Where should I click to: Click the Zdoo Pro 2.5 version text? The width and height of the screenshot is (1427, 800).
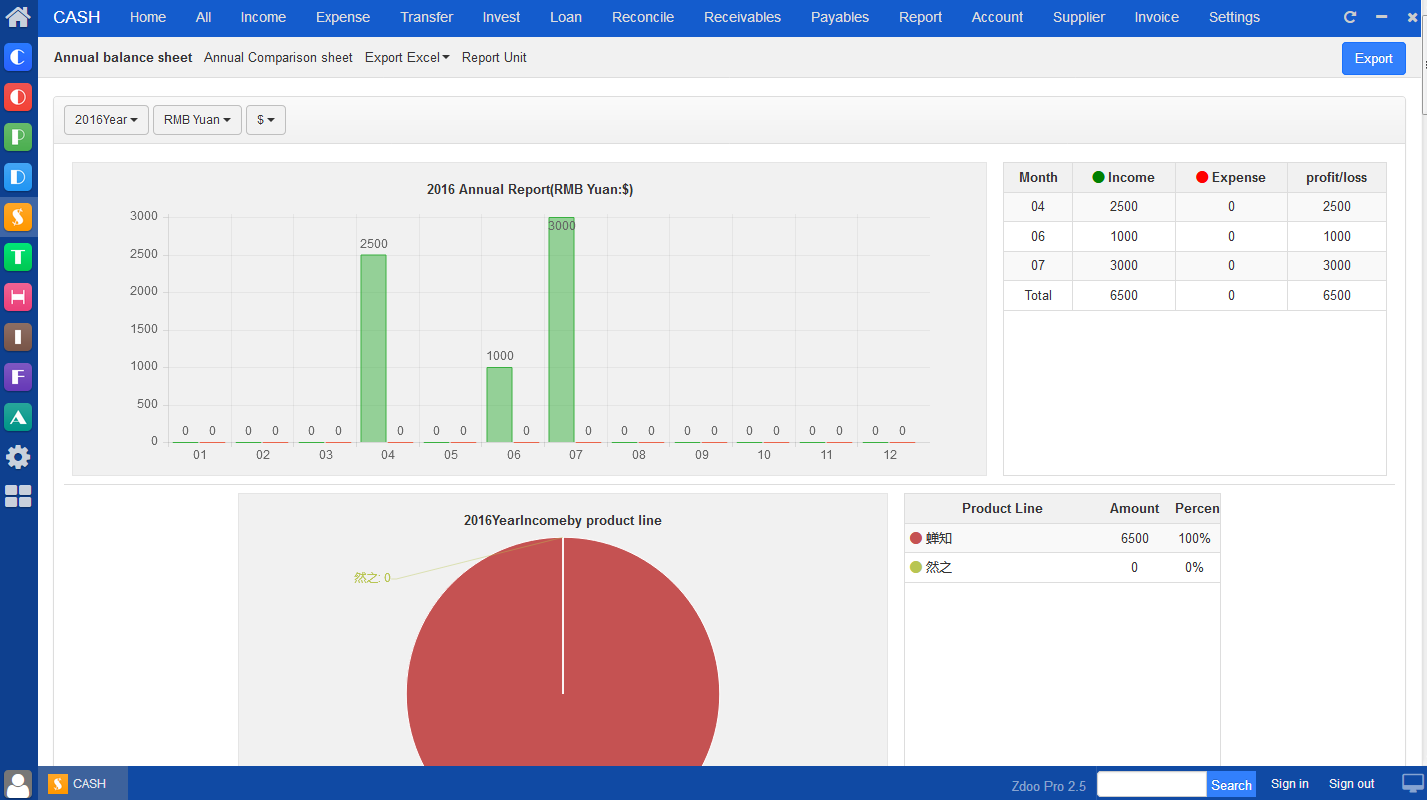[x=1048, y=786]
